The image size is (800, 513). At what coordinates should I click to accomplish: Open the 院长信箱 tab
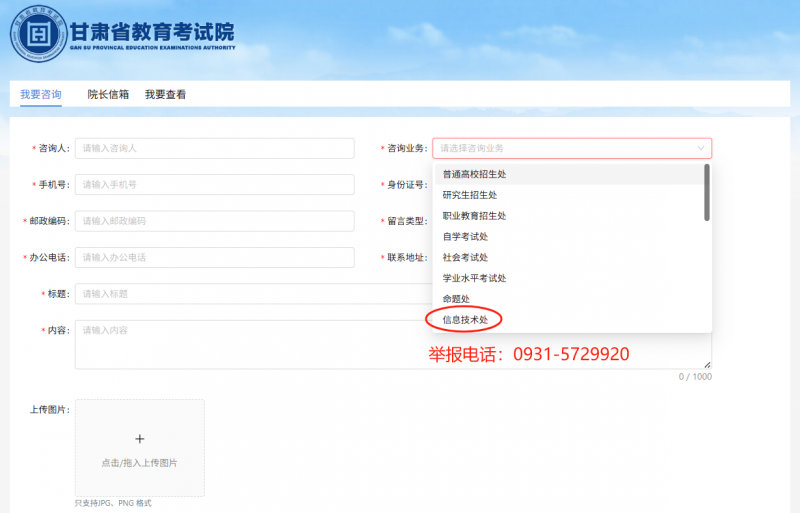point(108,94)
